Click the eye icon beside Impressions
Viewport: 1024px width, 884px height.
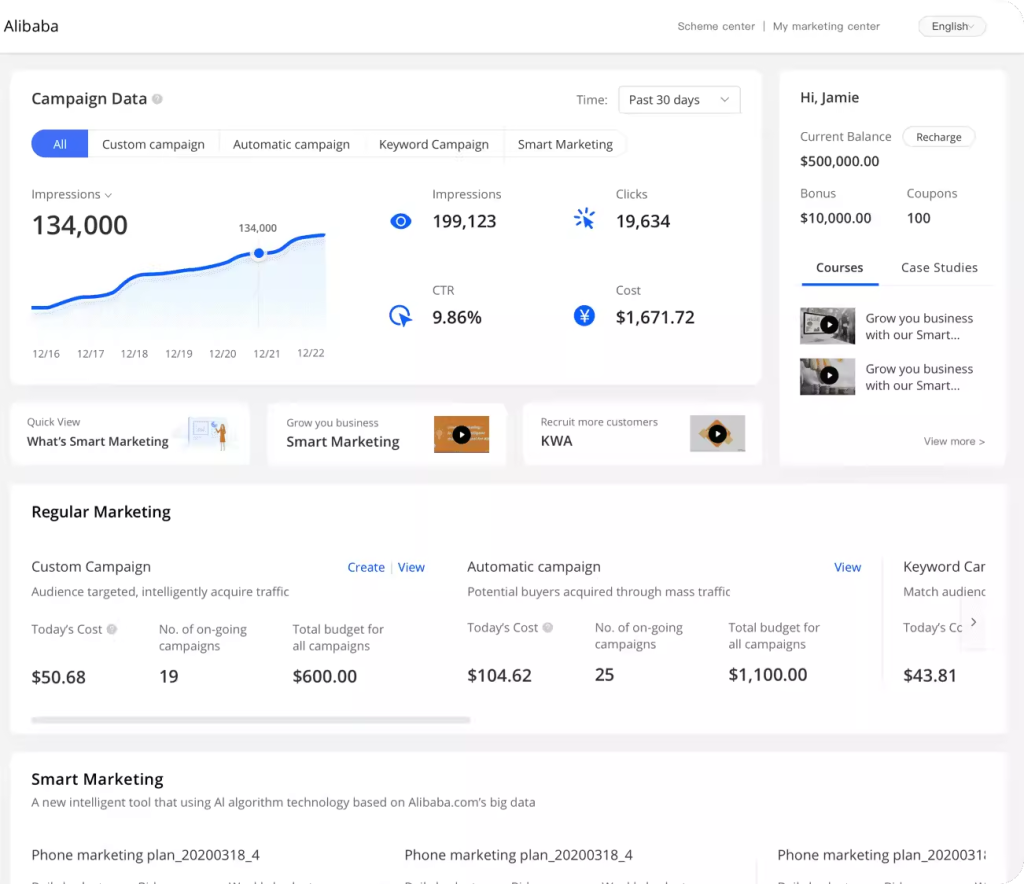pos(401,221)
